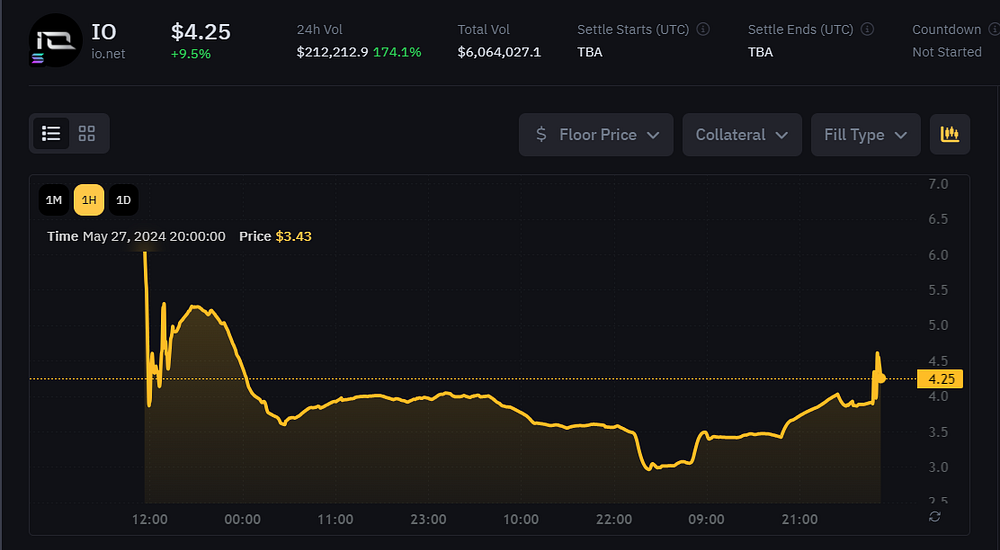Click the chart refresh icon

click(x=934, y=517)
